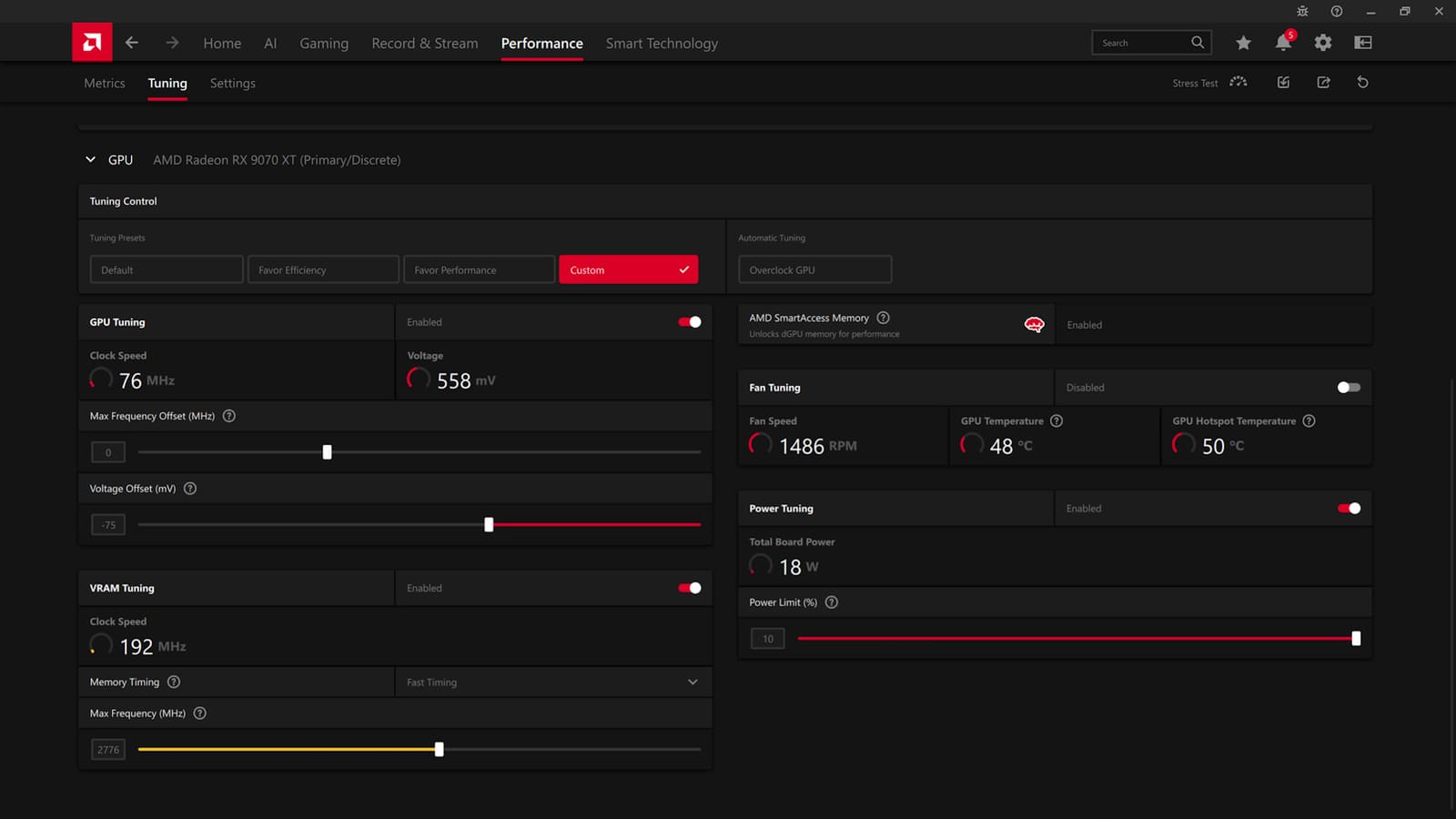Click the Max Frequency Offset value box

click(x=108, y=452)
